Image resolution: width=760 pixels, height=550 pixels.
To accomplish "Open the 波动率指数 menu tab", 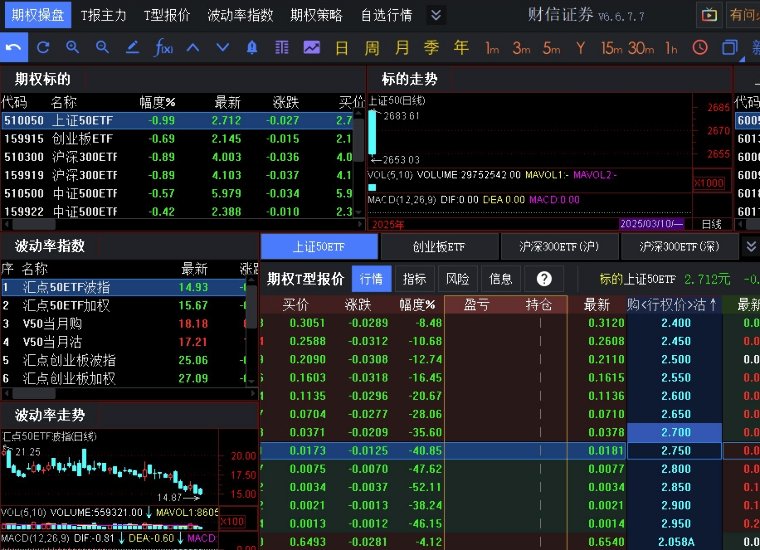I will (x=240, y=16).
